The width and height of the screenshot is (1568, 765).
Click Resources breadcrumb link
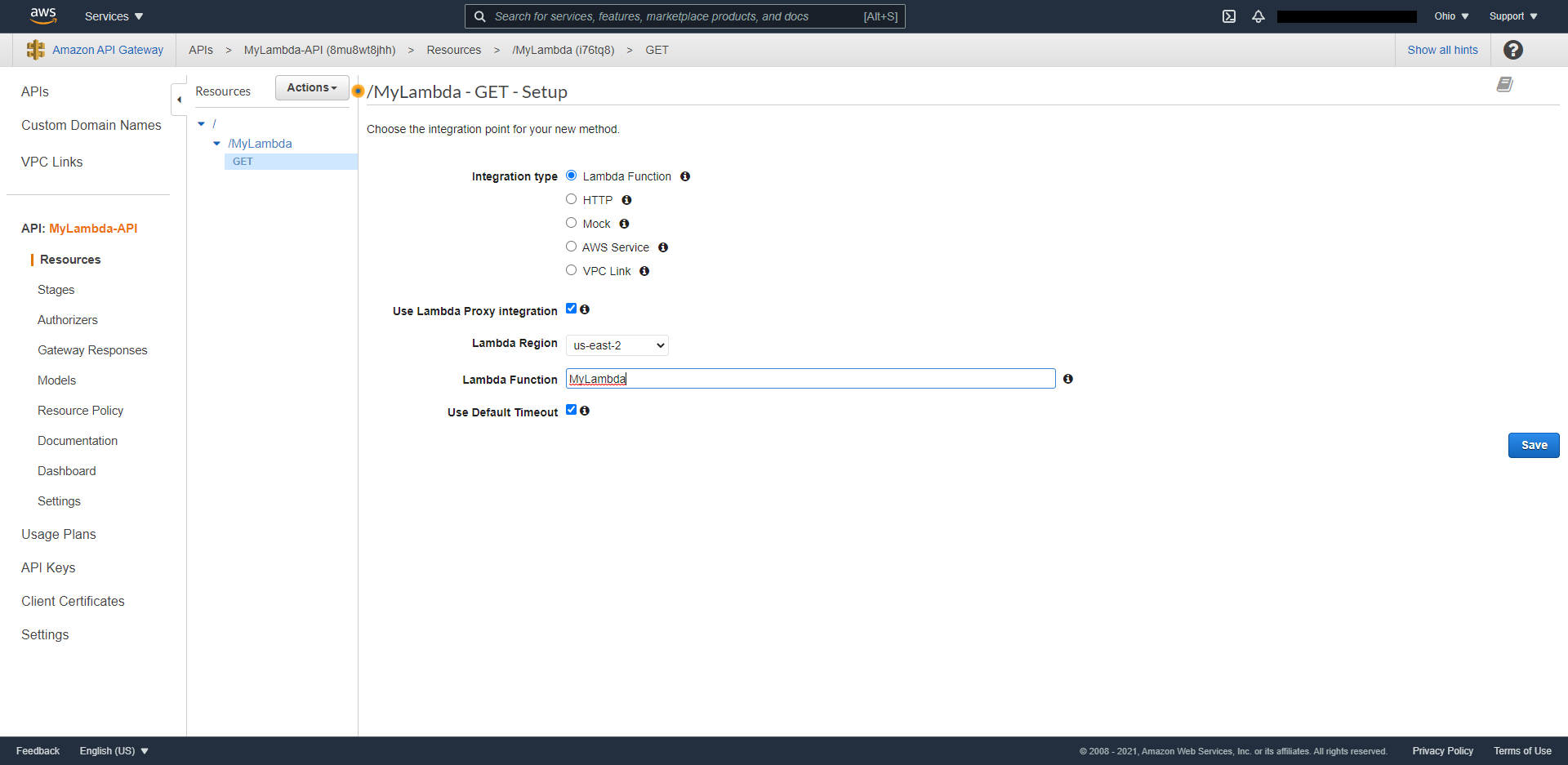pyautogui.click(x=454, y=50)
